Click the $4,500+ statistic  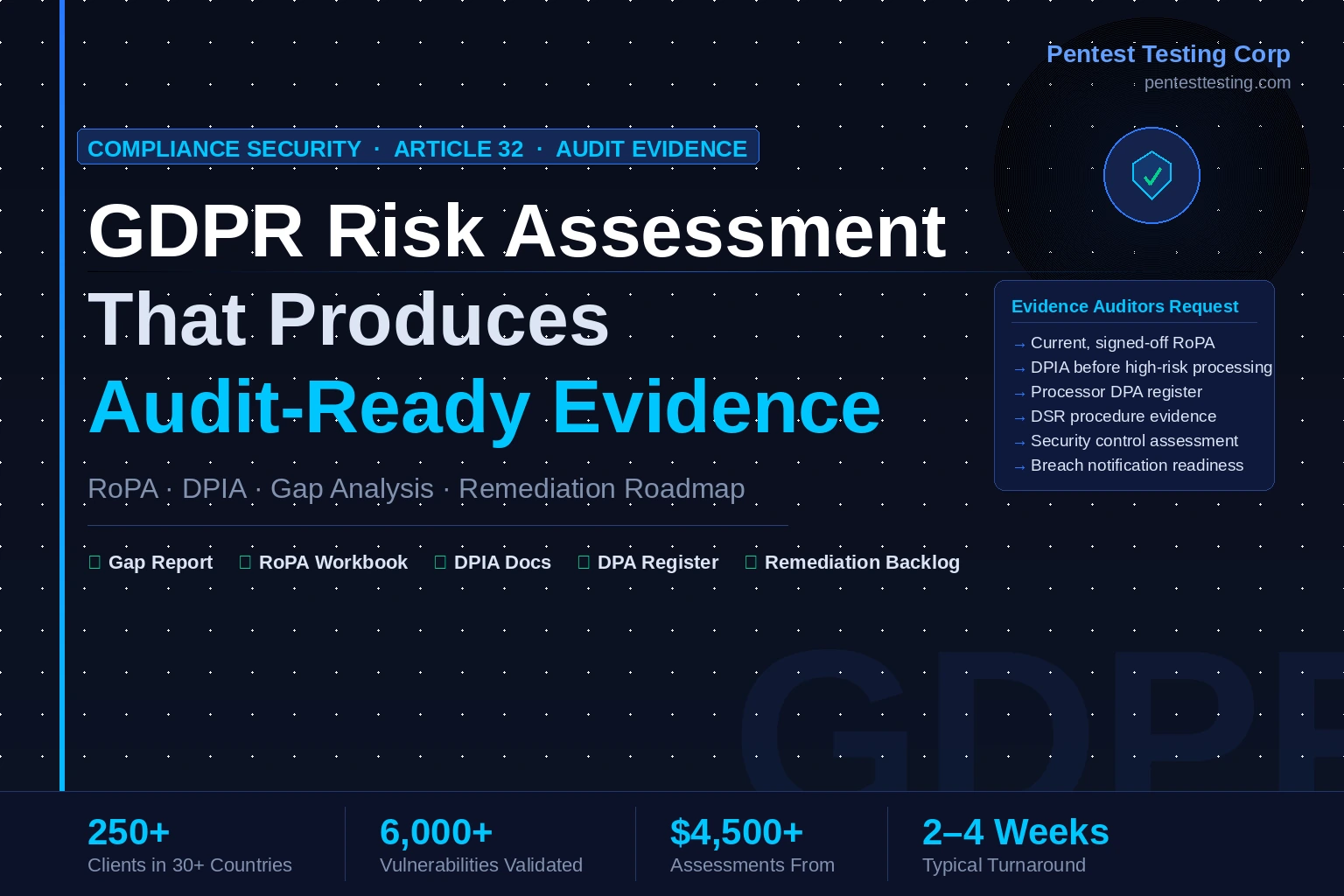pos(737,832)
